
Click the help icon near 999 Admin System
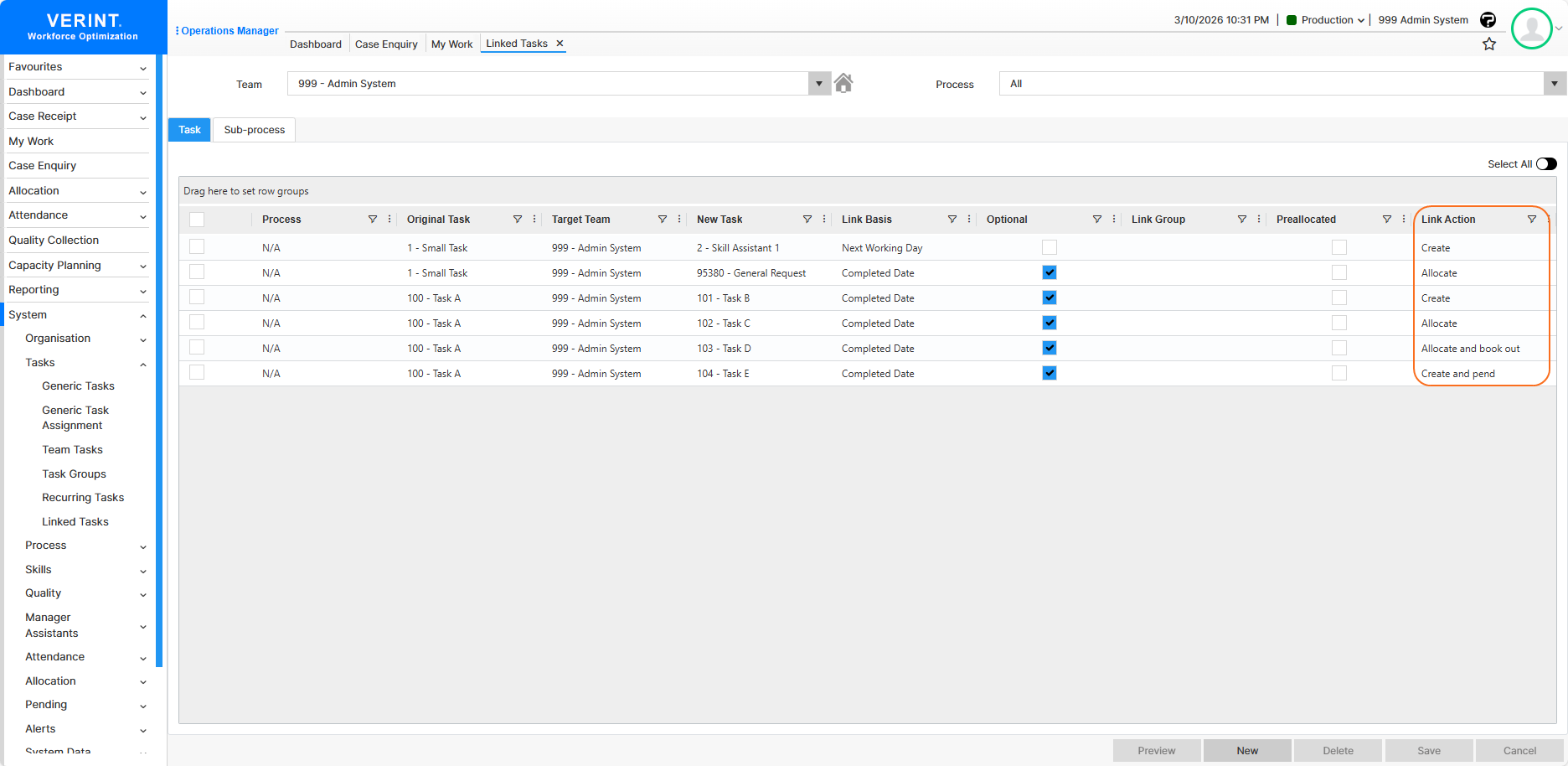(1488, 20)
